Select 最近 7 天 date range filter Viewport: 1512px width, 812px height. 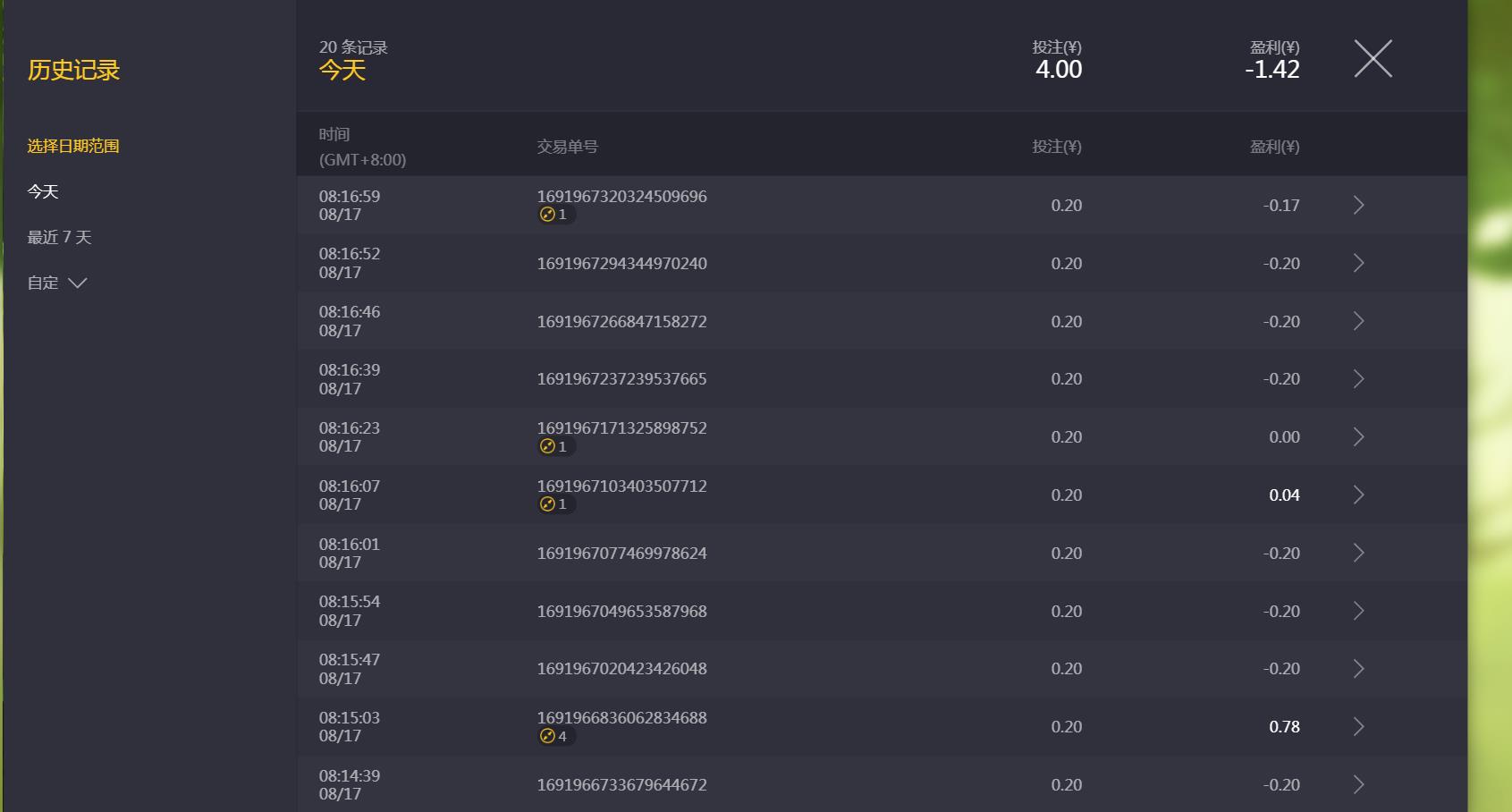pyautogui.click(x=59, y=237)
